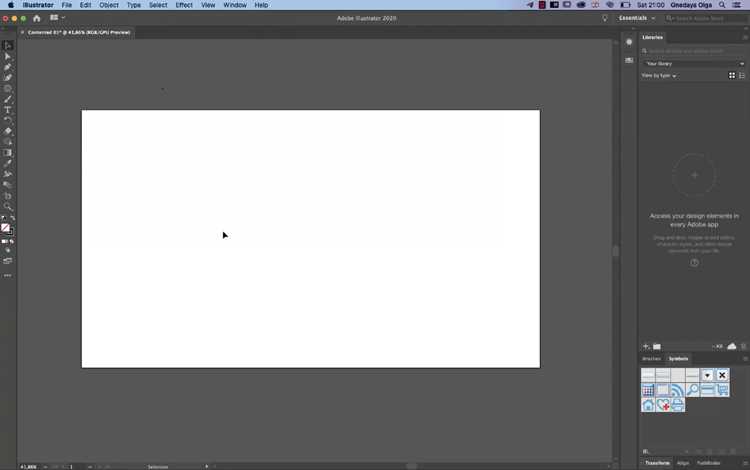Open the Help menu
750x470 pixels.
[261, 5]
